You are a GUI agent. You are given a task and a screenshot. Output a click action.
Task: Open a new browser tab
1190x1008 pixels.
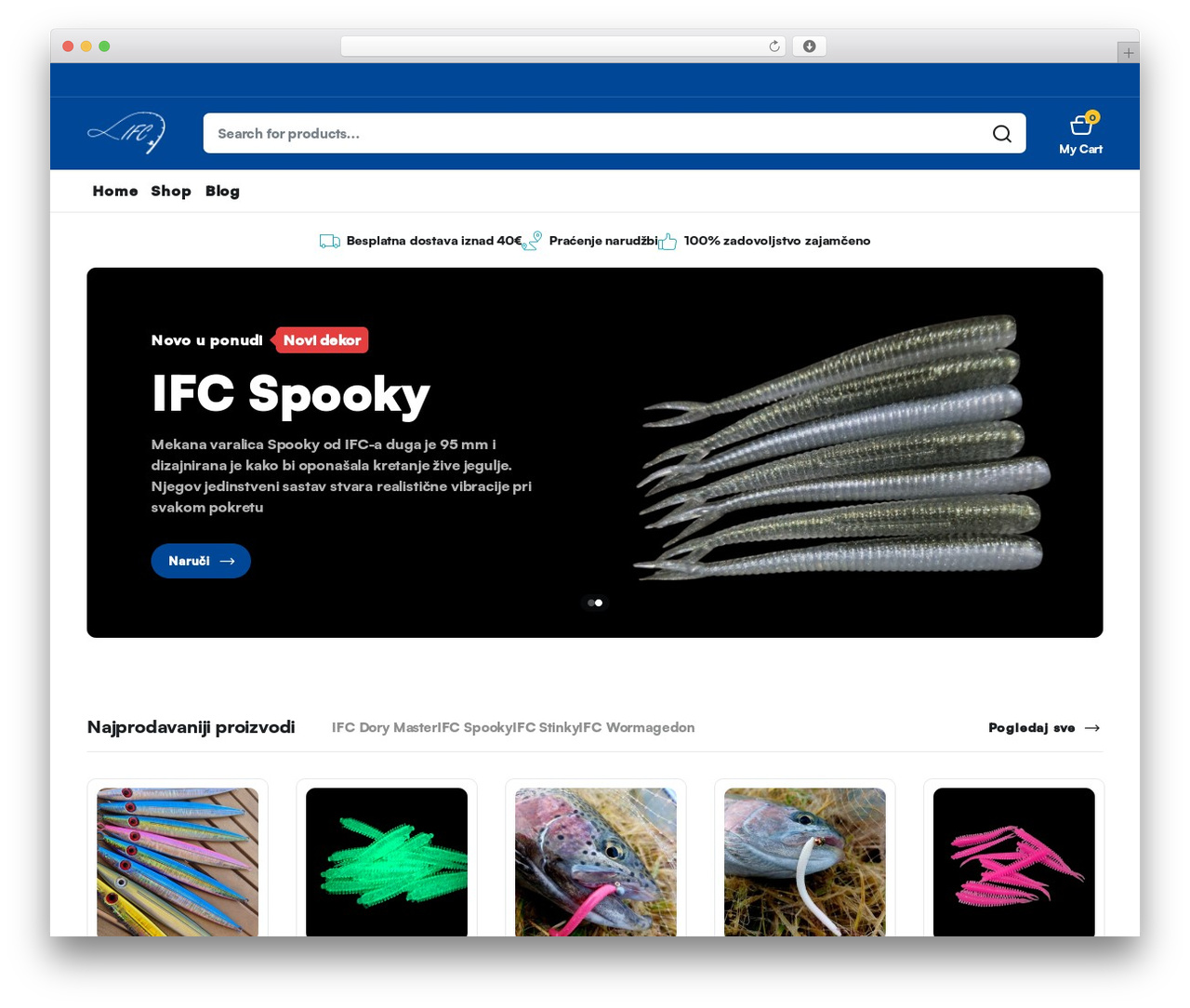click(x=1128, y=53)
